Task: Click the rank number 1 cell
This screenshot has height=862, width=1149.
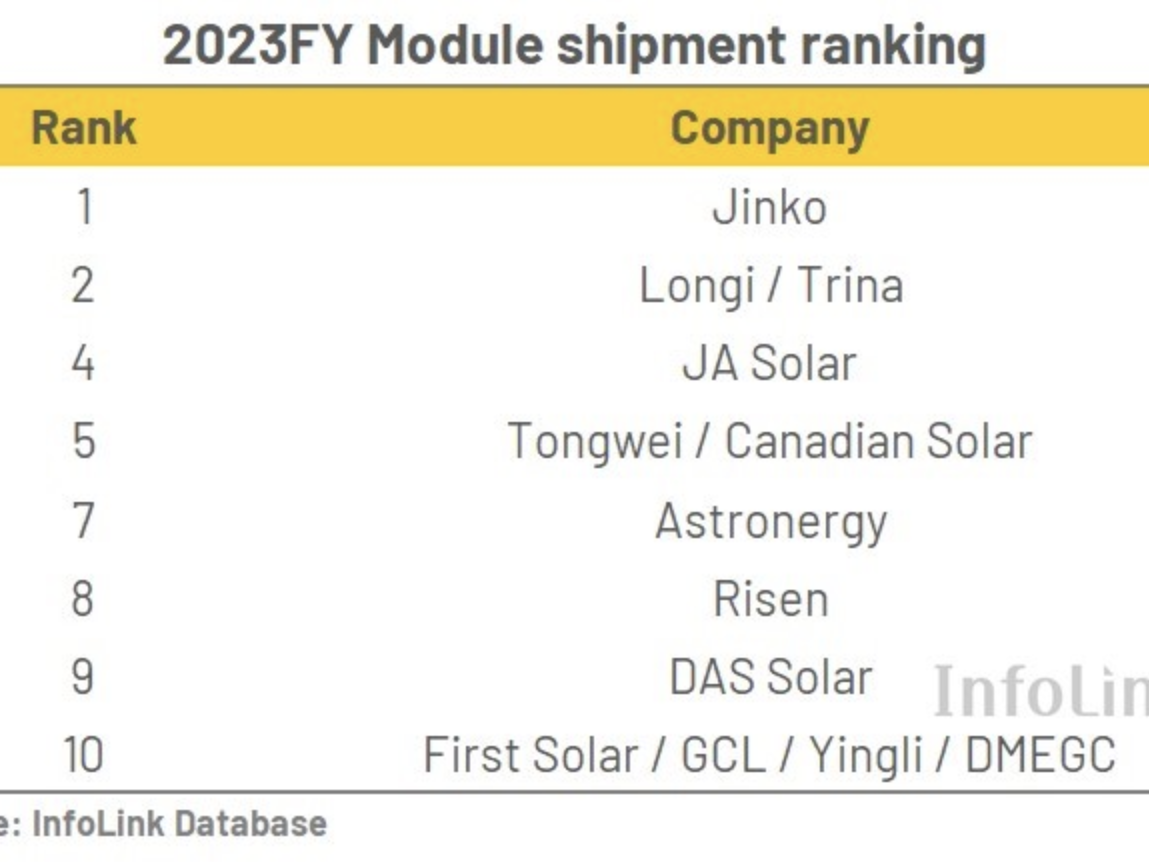Action: point(84,207)
